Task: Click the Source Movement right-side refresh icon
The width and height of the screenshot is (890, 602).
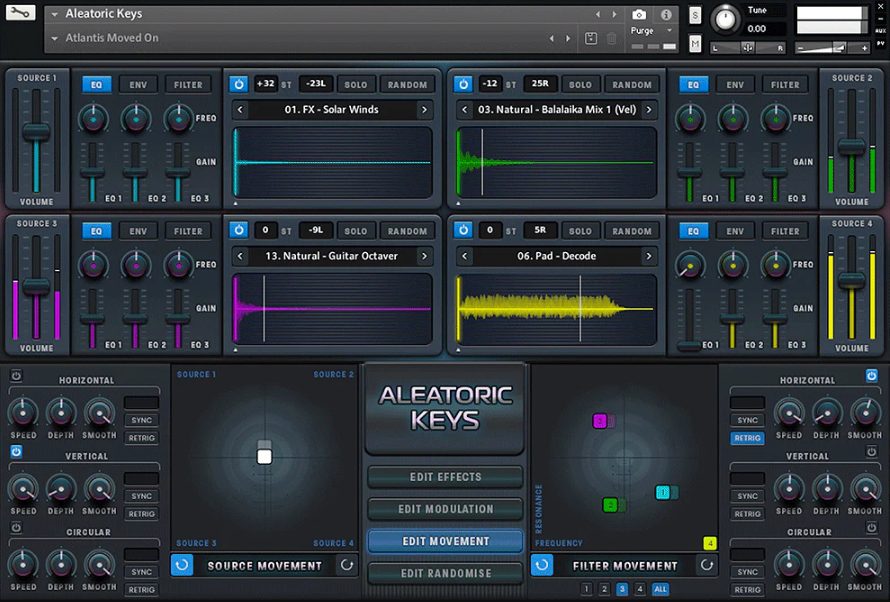Action: 347,565
